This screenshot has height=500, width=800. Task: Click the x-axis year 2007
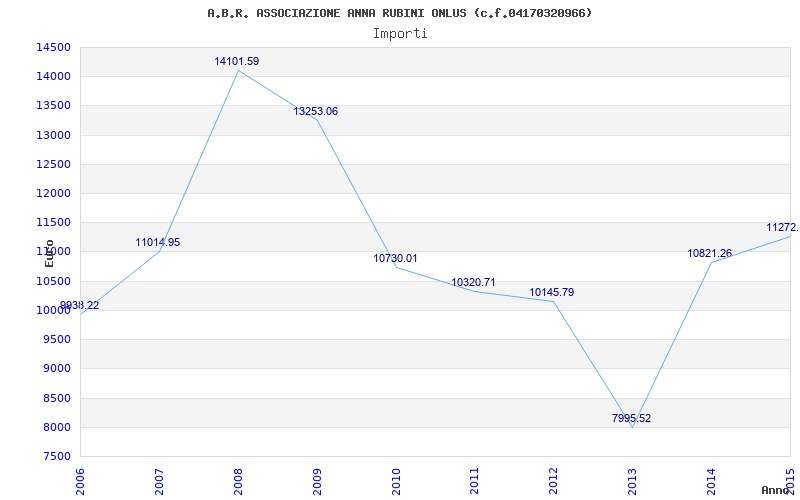pos(159,481)
